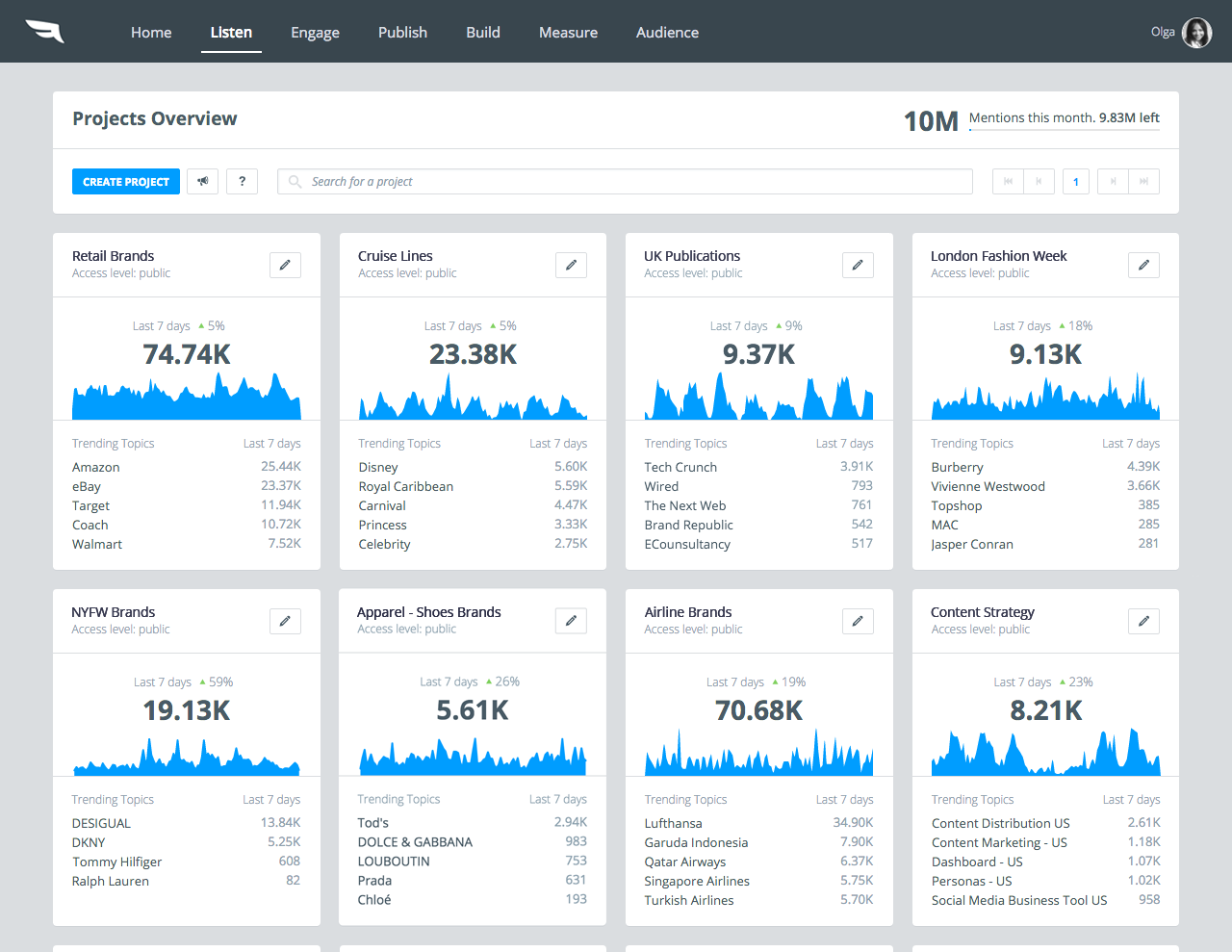Switch to the Listen tab

(231, 32)
